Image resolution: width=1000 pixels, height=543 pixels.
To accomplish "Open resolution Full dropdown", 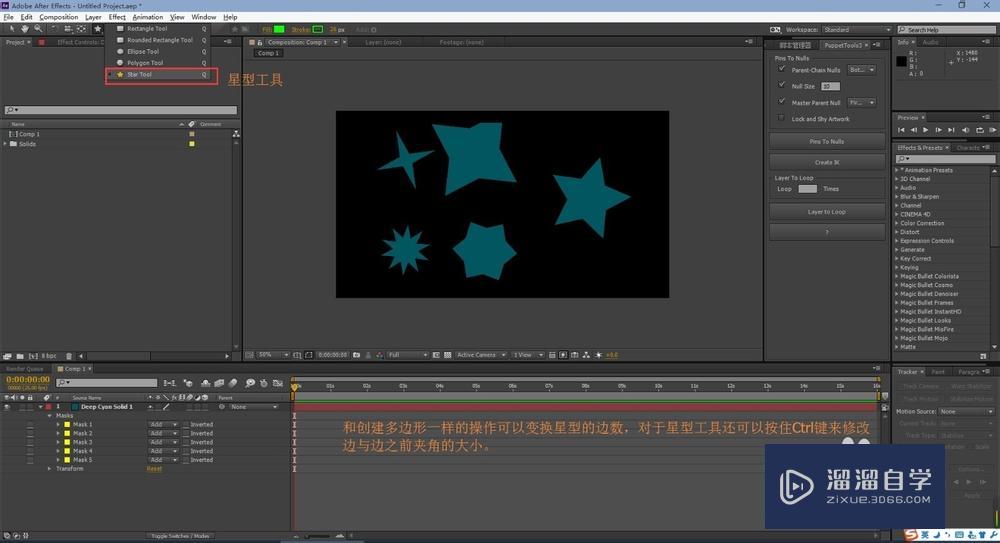I will 407,355.
